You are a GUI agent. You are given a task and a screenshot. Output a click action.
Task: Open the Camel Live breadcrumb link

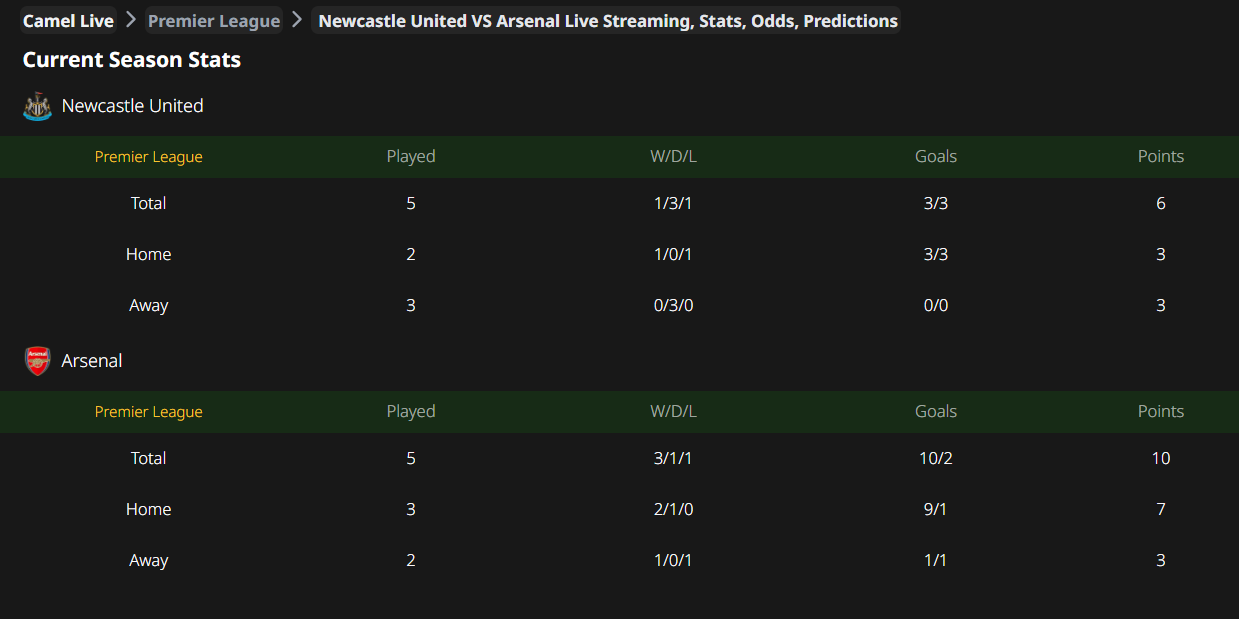68,21
